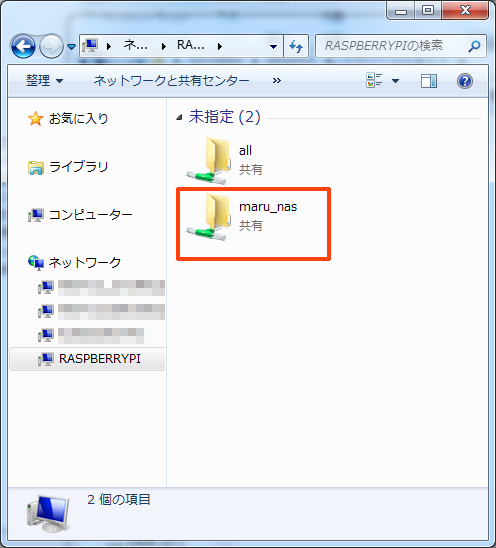Minimize the explorer window
The width and height of the screenshot is (496, 548).
[401, 10]
